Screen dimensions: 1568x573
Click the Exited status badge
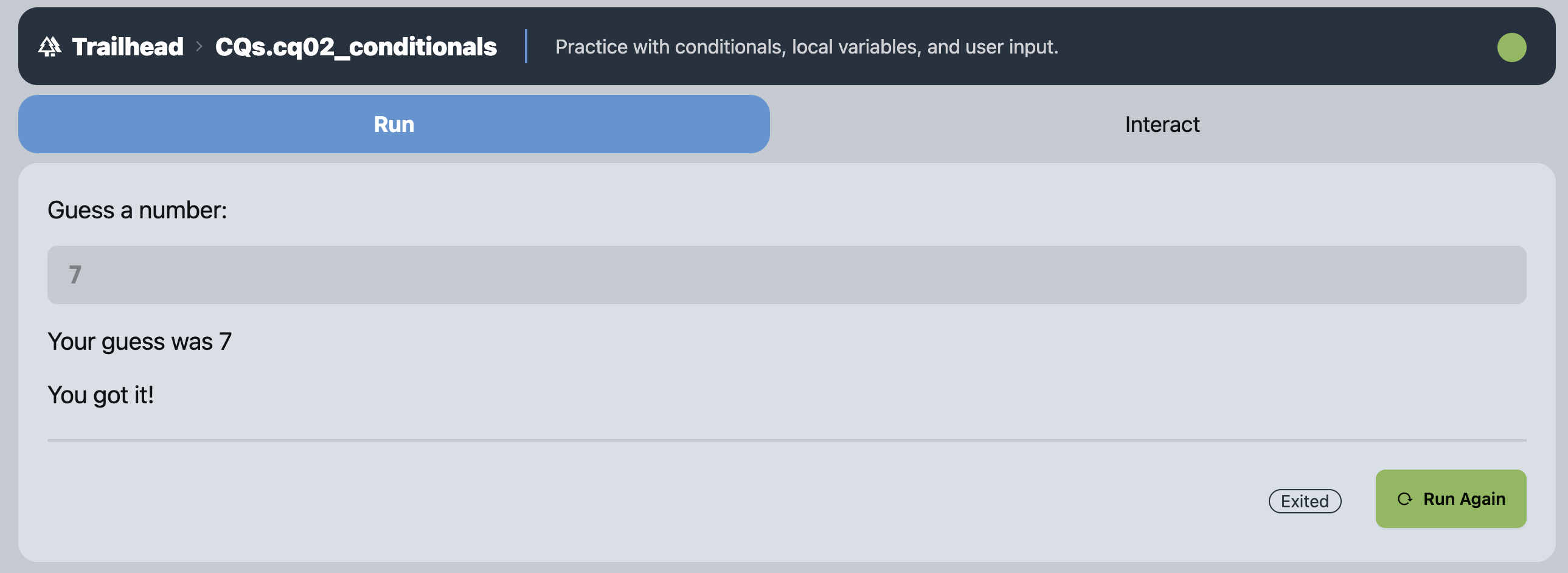point(1305,501)
